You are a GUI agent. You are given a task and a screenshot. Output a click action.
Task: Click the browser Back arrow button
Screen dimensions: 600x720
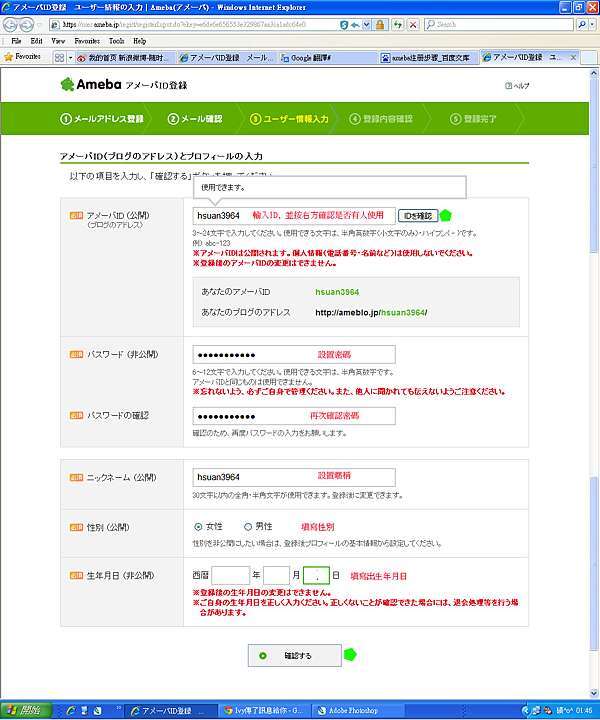click(x=10, y=24)
